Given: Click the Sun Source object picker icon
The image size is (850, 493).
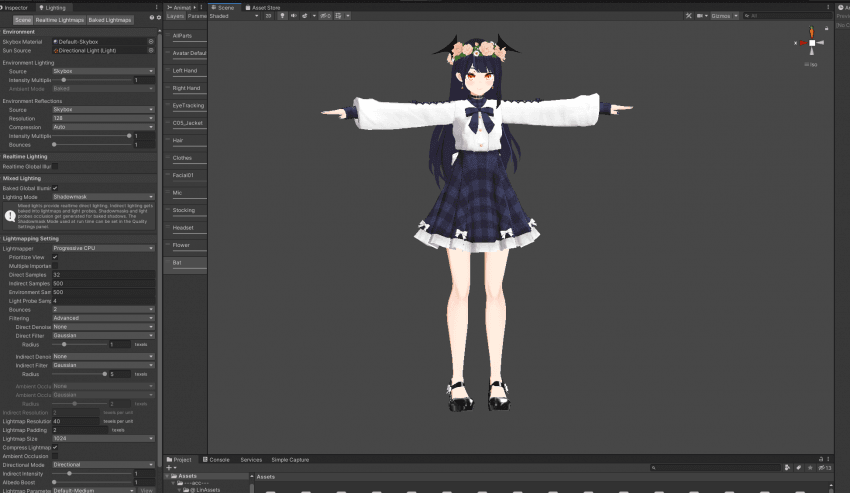Looking at the screenshot, I should (151, 49).
